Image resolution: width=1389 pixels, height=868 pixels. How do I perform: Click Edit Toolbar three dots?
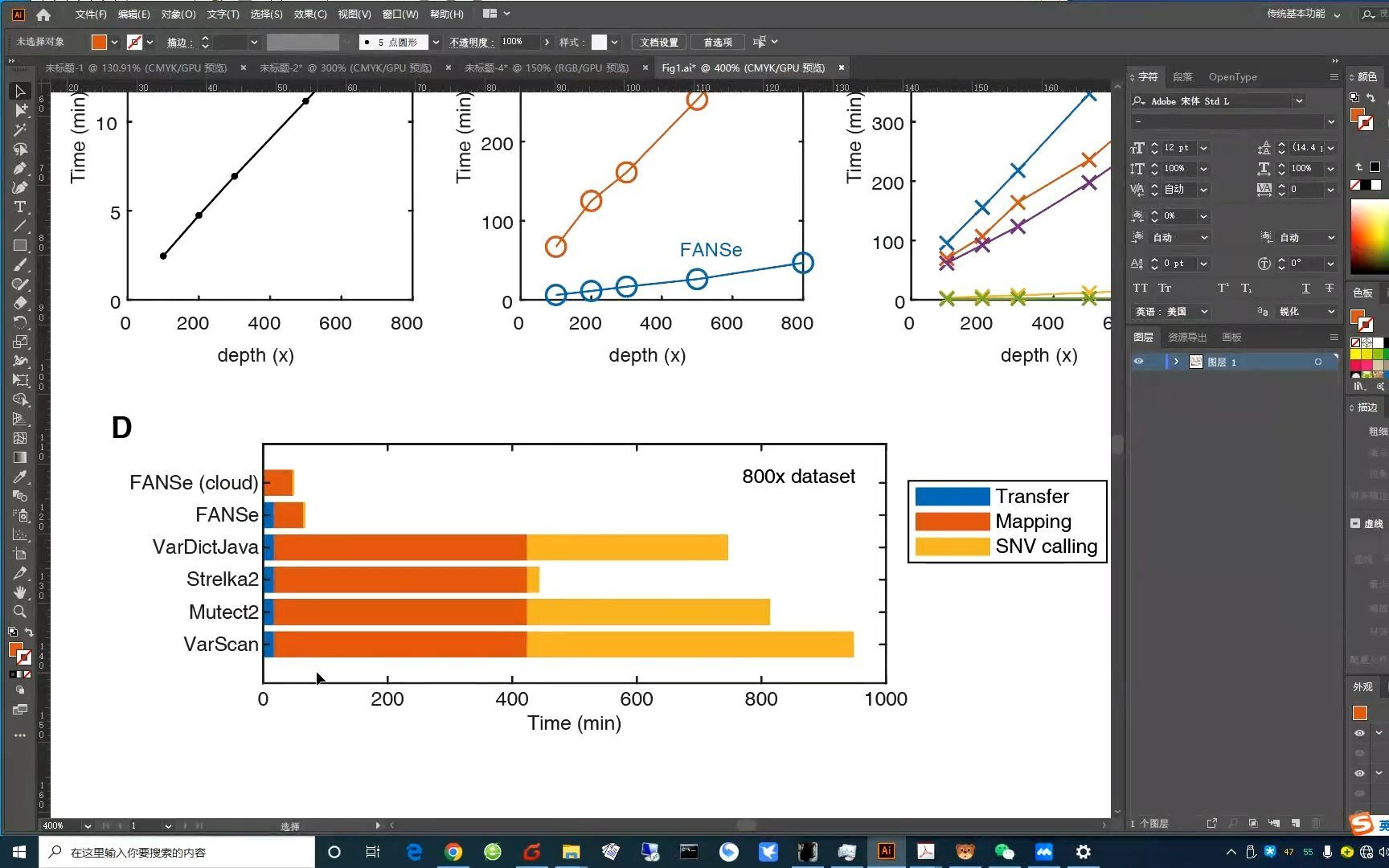pyautogui.click(x=20, y=735)
